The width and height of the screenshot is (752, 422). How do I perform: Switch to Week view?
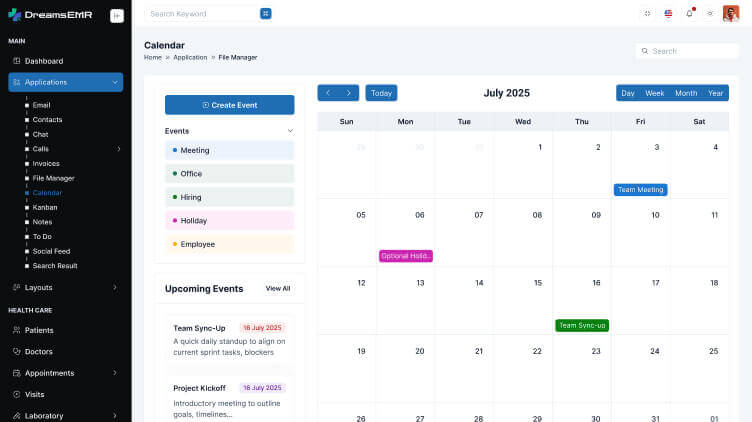coord(655,93)
